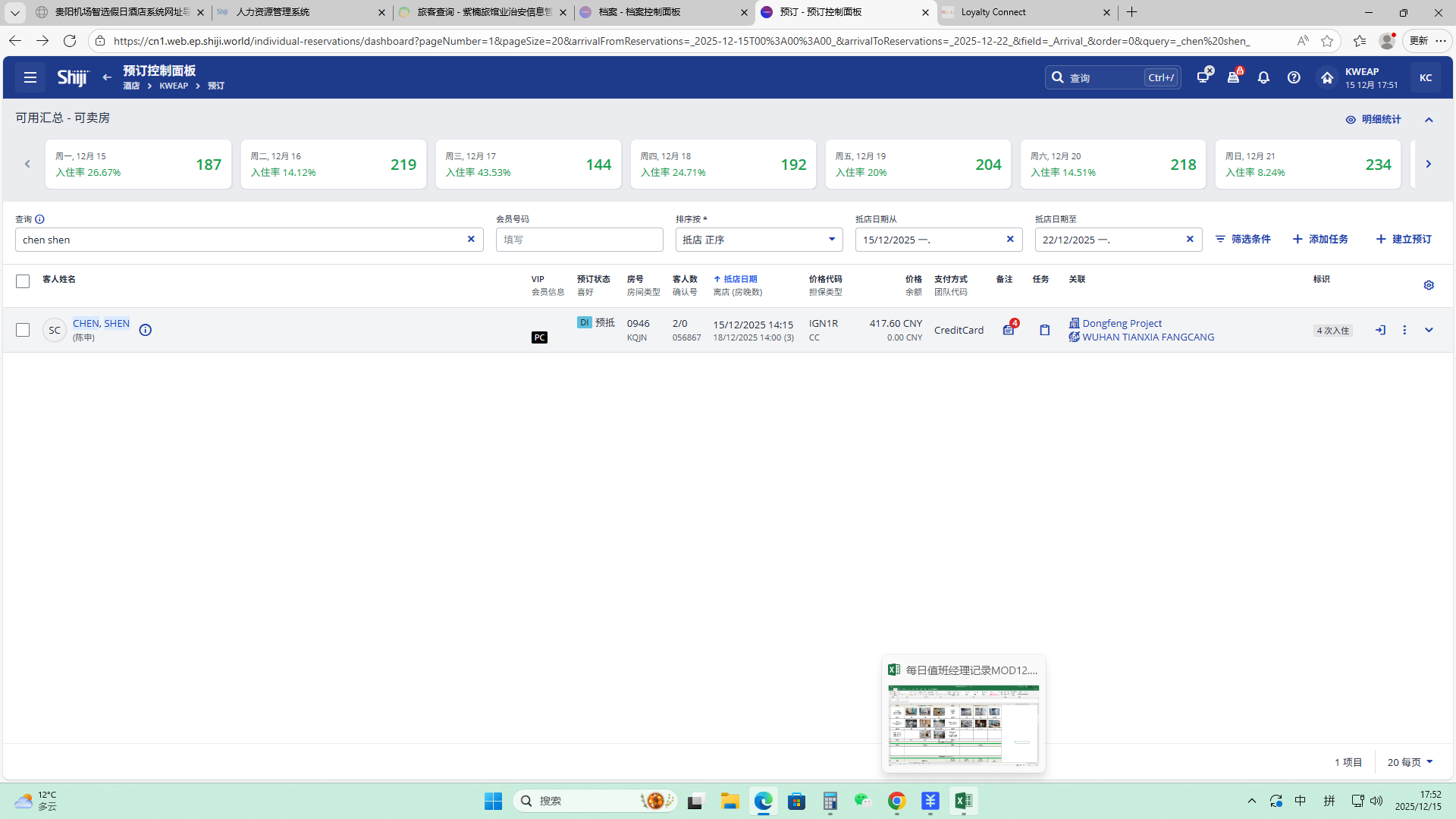
Task: Click the home icon beside KWEAP
Action: (x=1327, y=77)
